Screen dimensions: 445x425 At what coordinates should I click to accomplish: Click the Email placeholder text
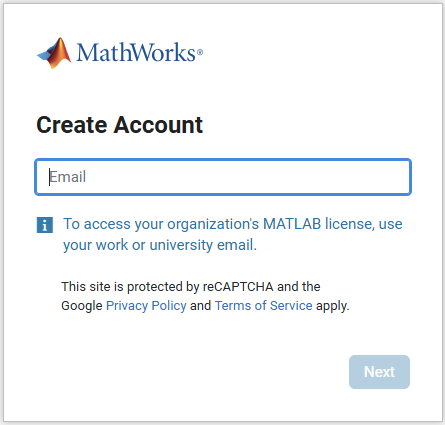click(68, 177)
